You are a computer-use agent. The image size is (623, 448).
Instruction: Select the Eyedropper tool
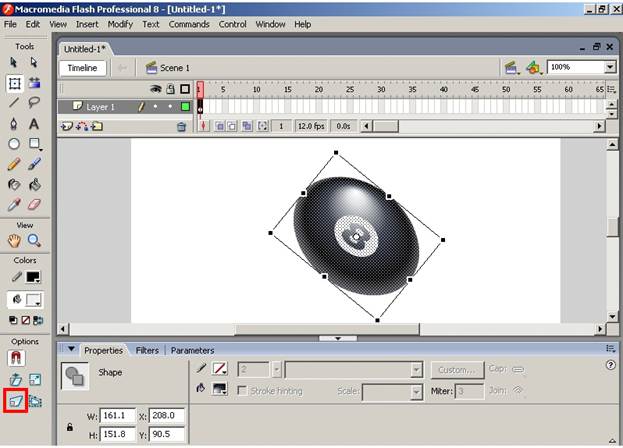click(x=14, y=205)
